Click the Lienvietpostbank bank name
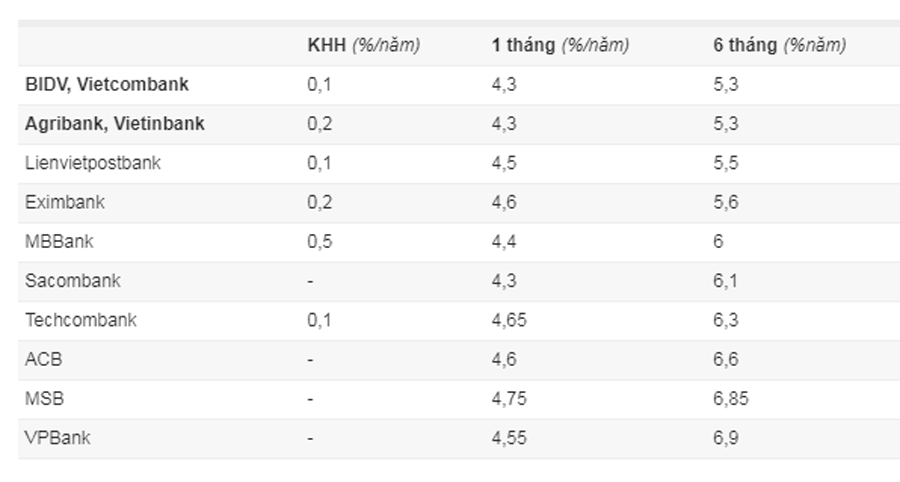Screen dimensions: 900x482 point(93,163)
